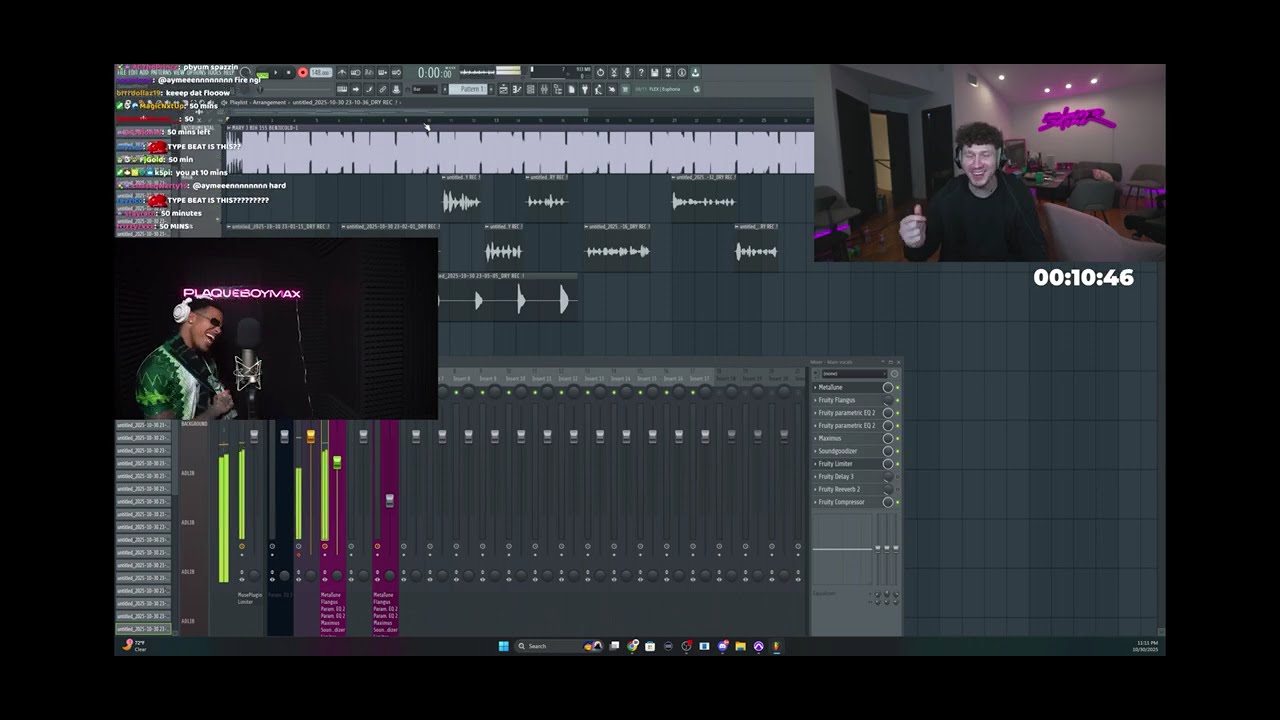Open the FILE menu

tap(122, 72)
